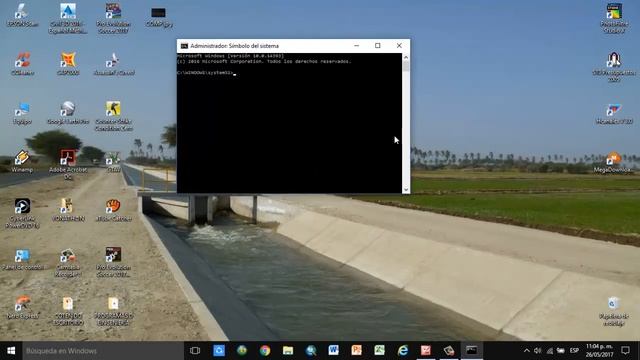Launch the Camtasia Recorder desktop shortcut
This screenshot has height=360, width=640.
(68, 262)
